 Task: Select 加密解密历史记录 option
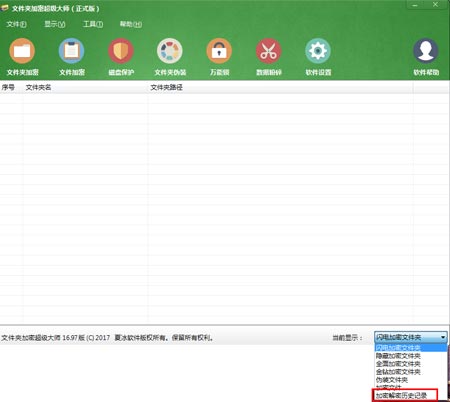coord(402,396)
